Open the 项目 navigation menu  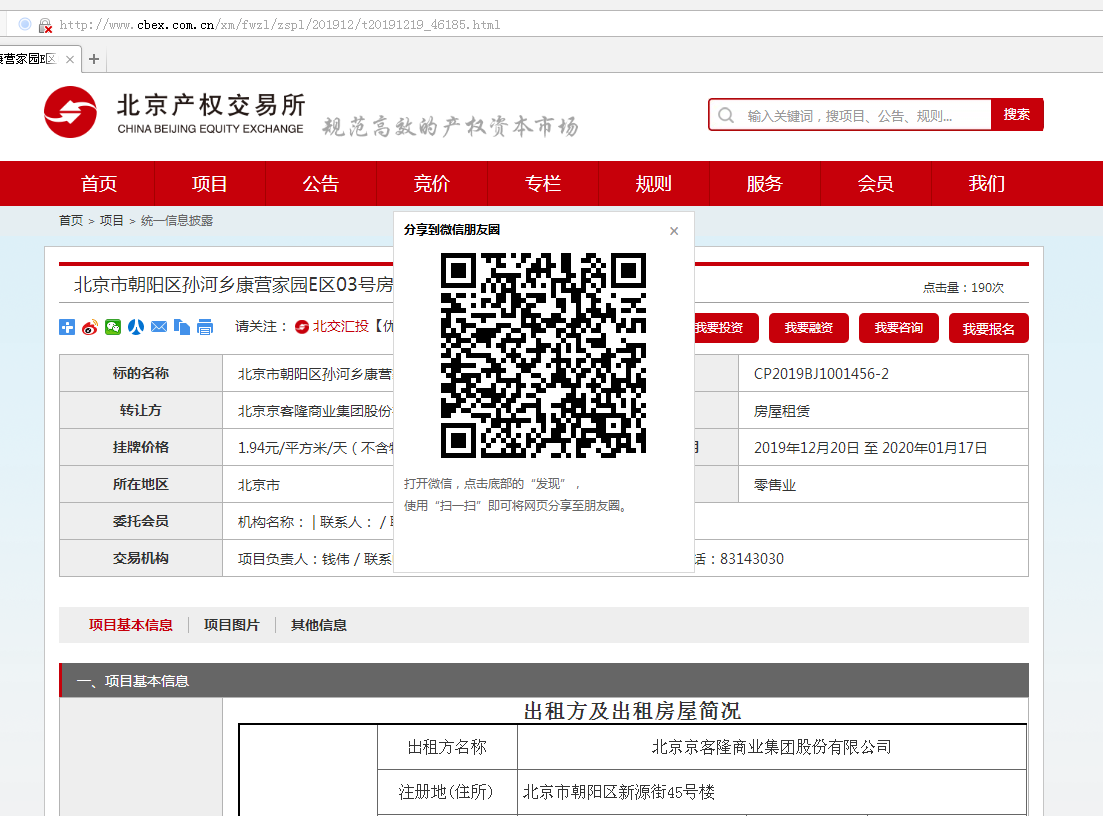pyautogui.click(x=210, y=184)
